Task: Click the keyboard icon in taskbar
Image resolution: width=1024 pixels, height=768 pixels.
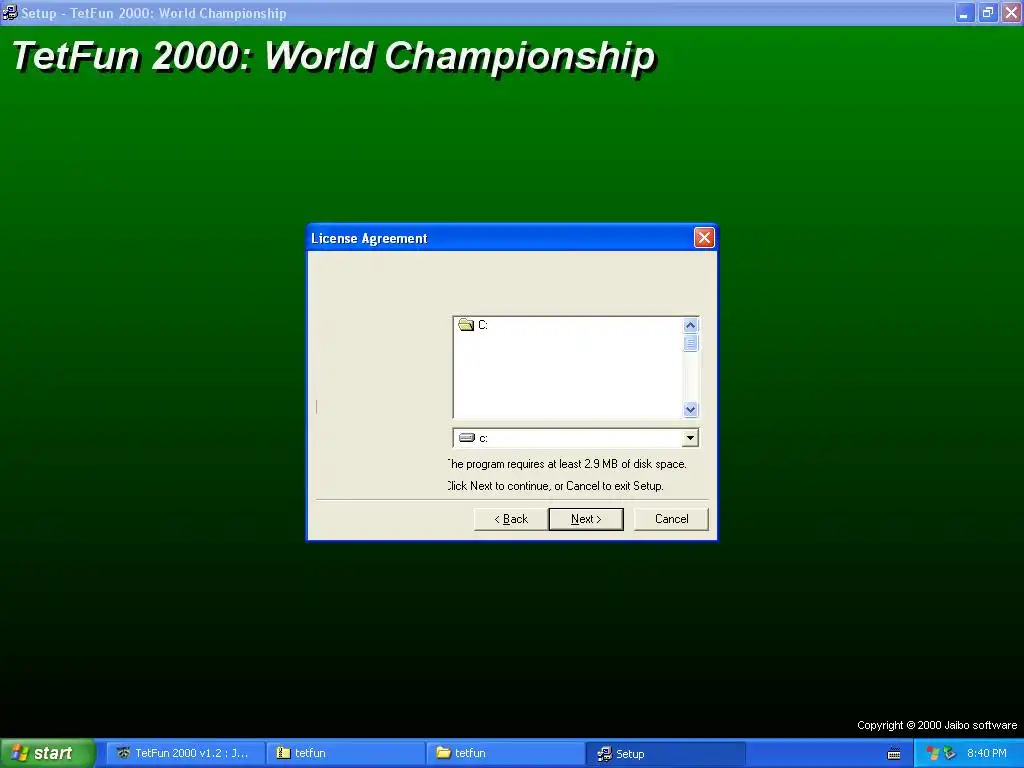Action: coord(894,754)
